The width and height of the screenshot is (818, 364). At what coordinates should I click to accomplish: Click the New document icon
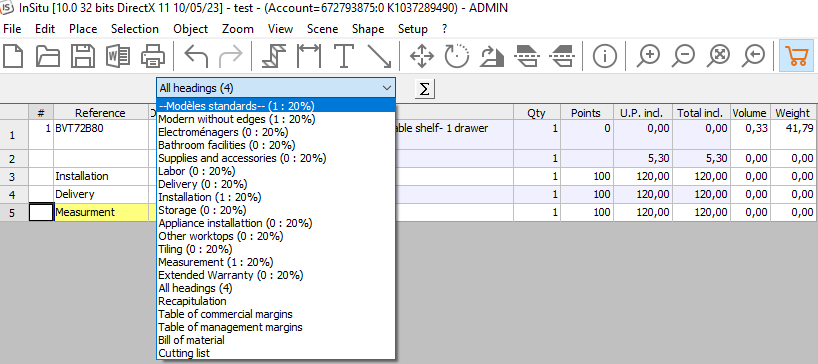point(14,55)
